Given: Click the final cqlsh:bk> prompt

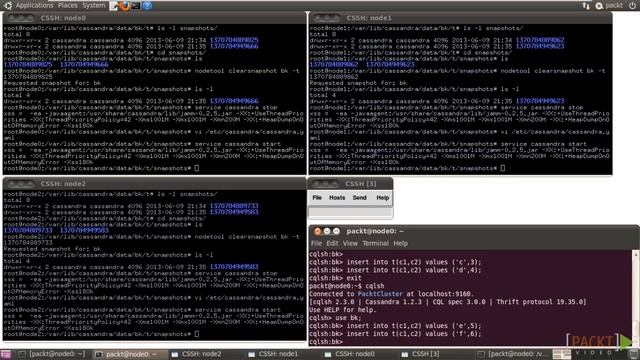Looking at the screenshot, I should [326, 342].
